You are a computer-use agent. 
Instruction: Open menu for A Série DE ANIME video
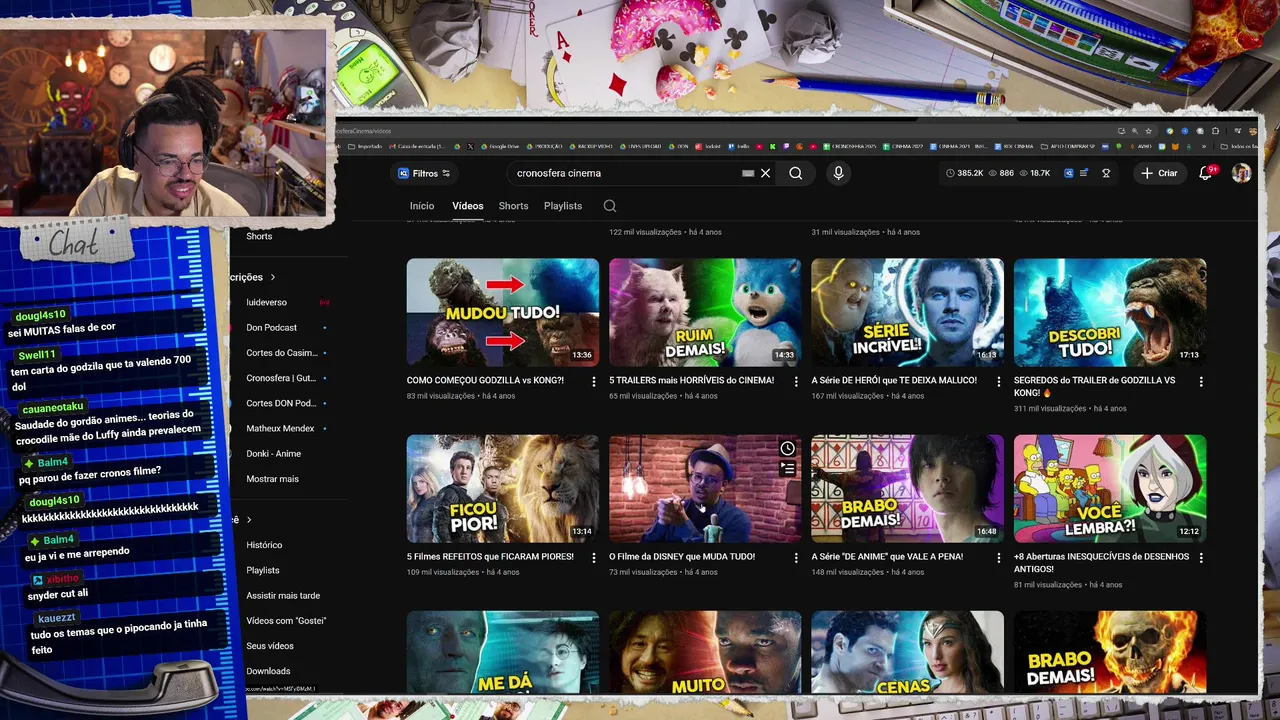998,558
